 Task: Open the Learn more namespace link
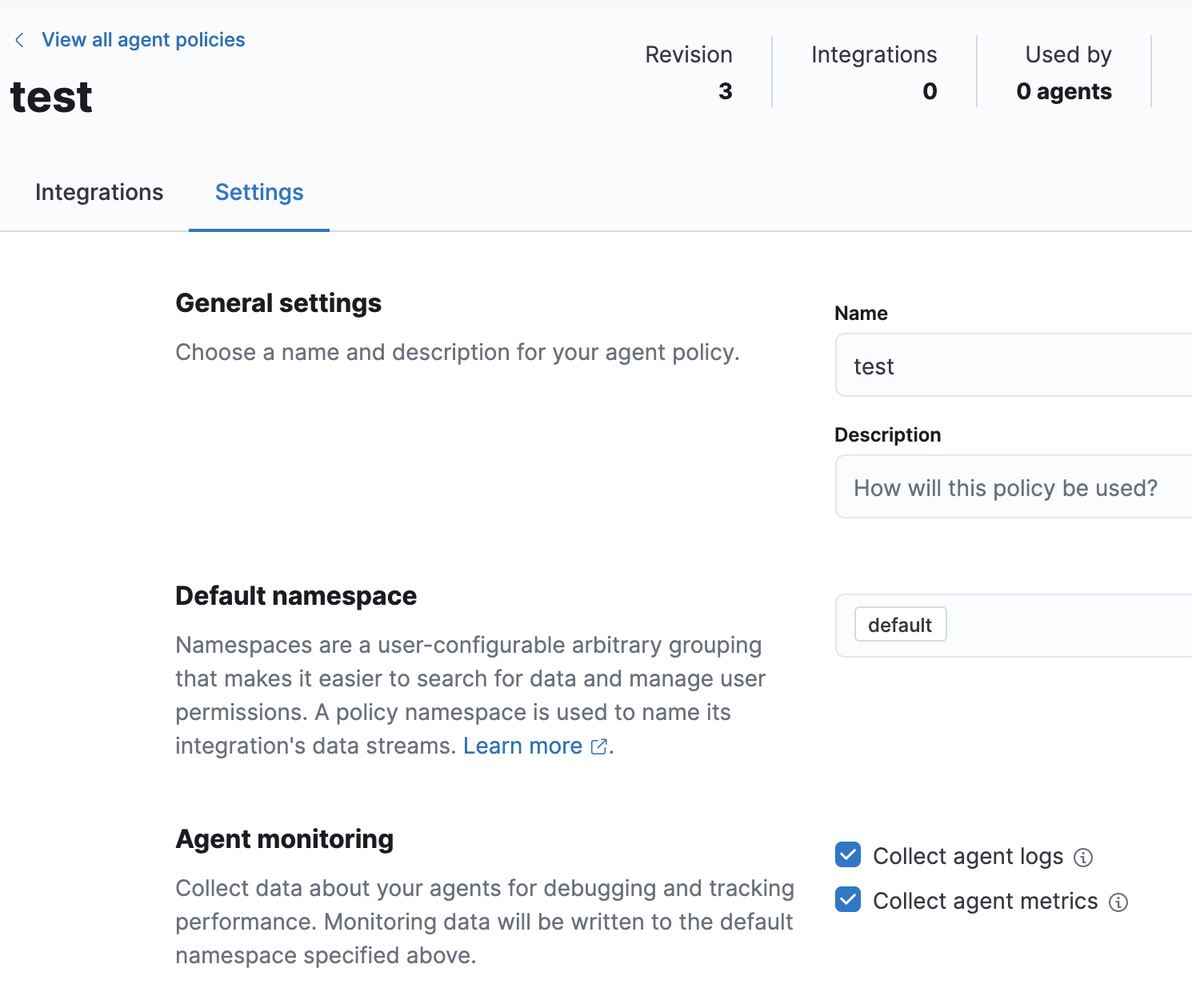(522, 746)
